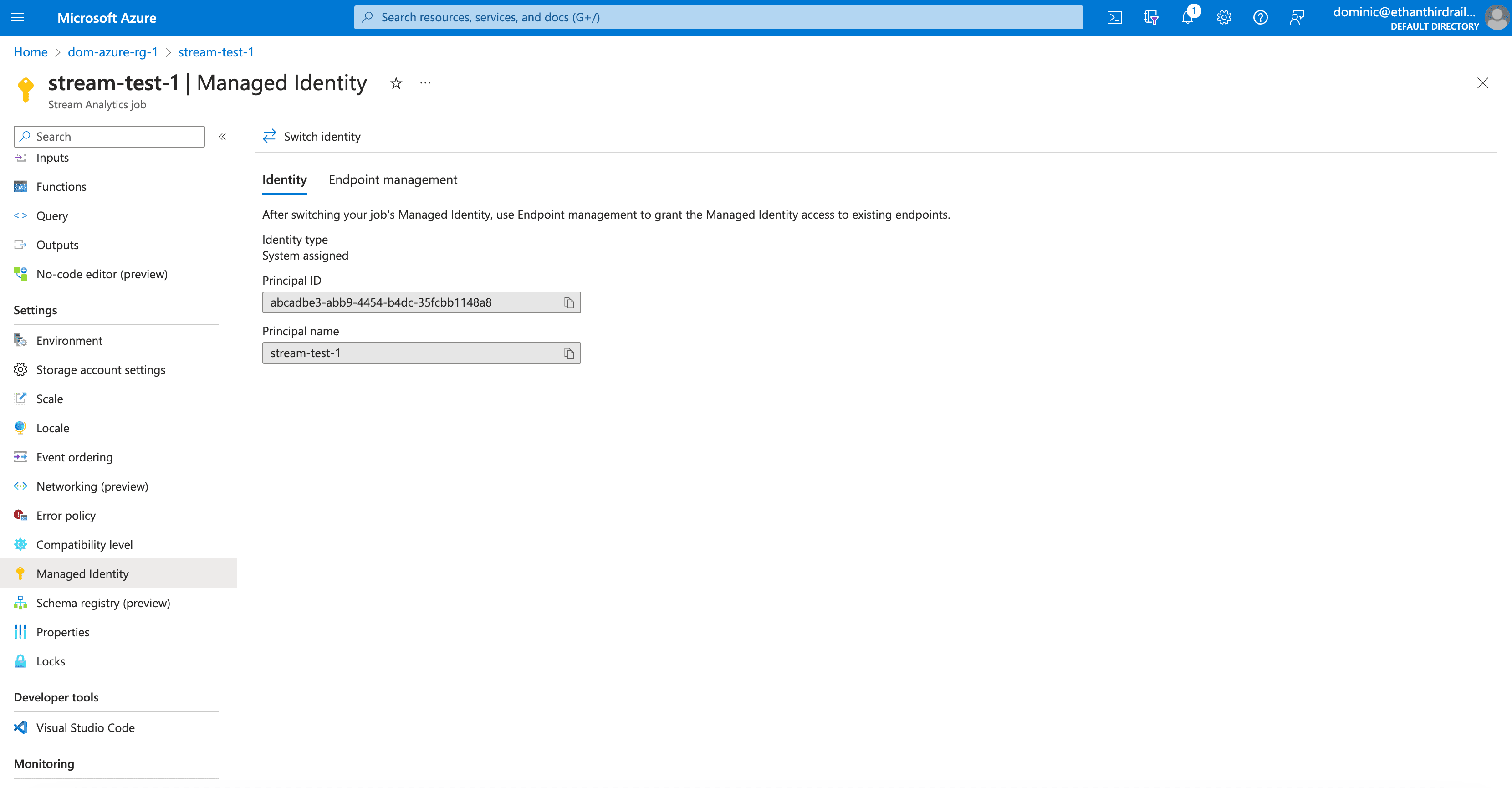Open Directories and subscriptions filter icon
Image resolution: width=1512 pixels, height=788 pixels.
[1151, 18]
